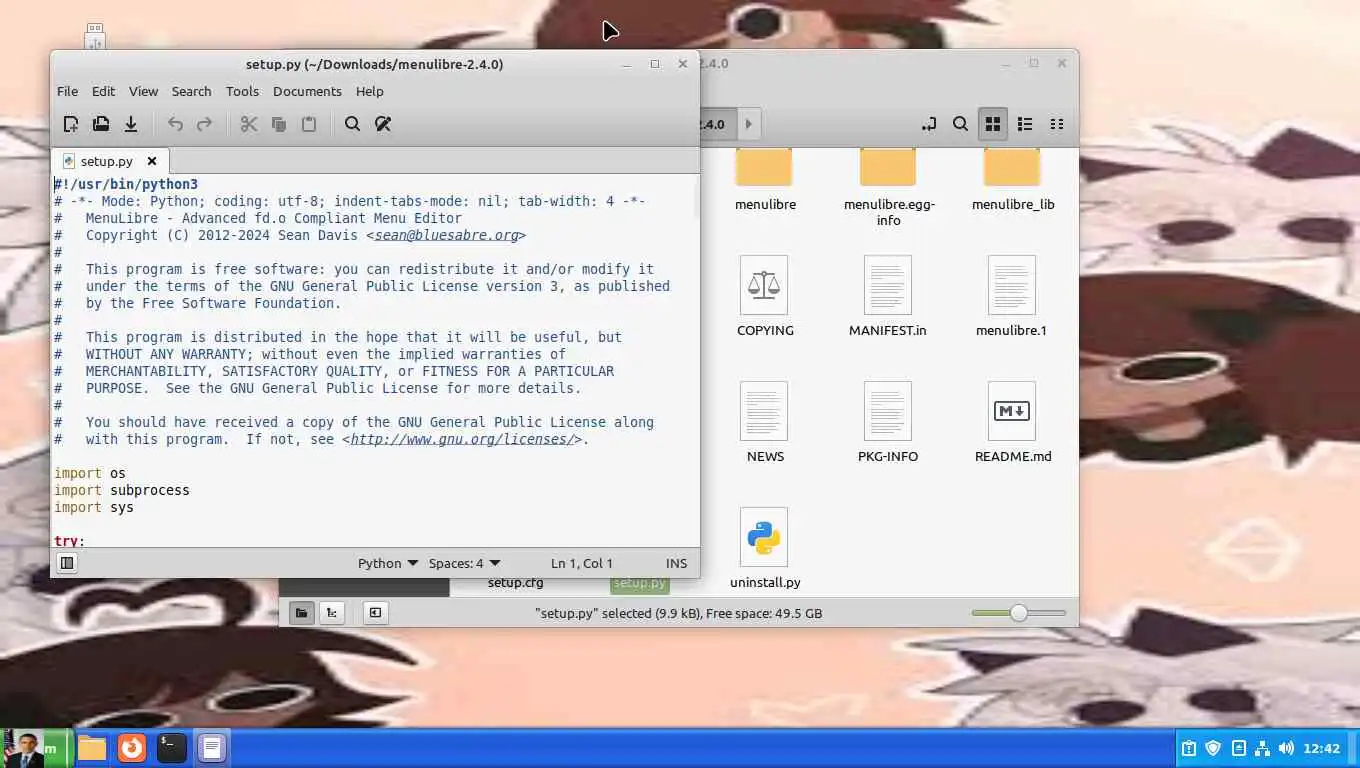Select the NEWS file

click(x=765, y=422)
